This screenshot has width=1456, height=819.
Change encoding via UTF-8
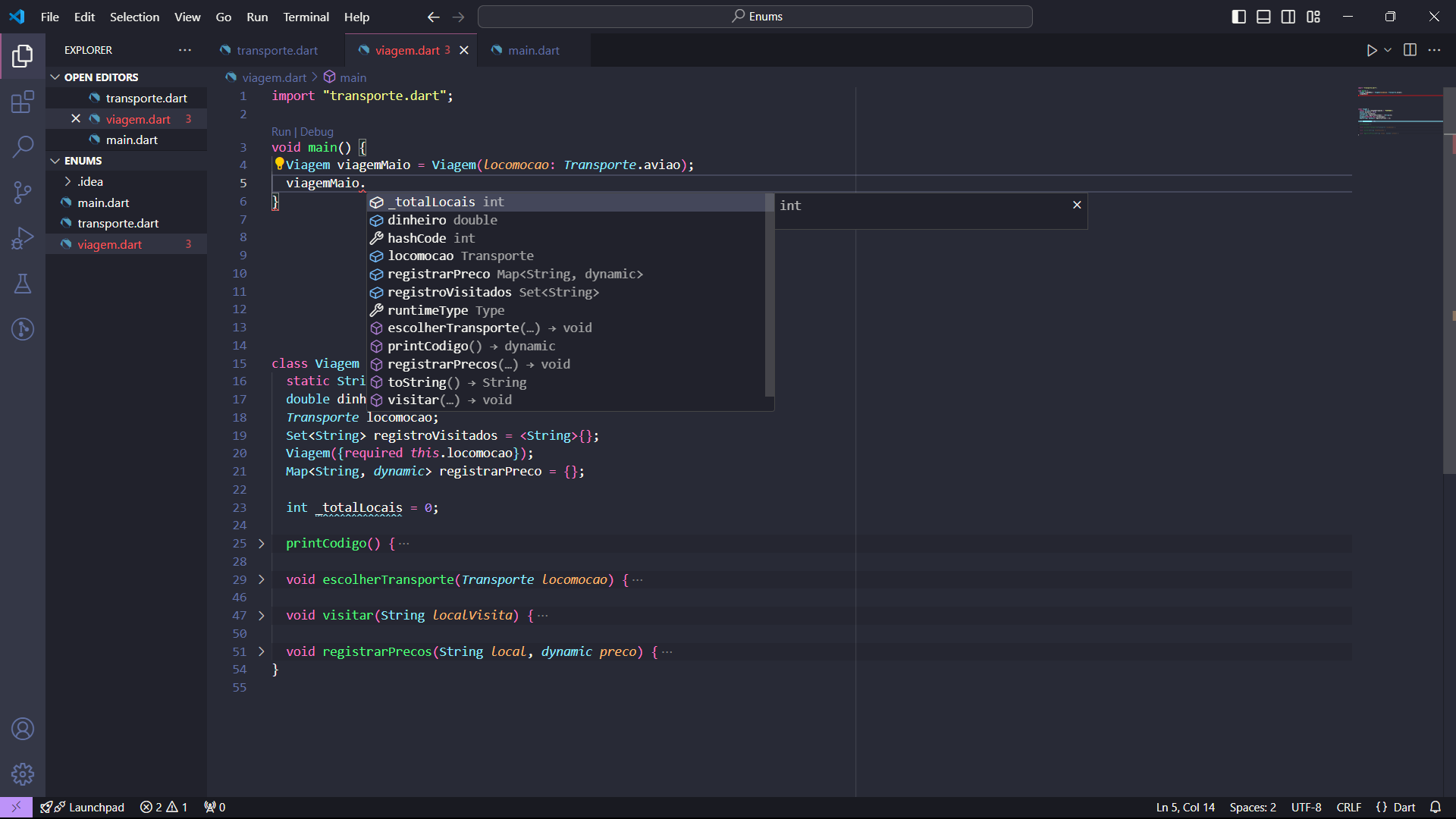1306,807
